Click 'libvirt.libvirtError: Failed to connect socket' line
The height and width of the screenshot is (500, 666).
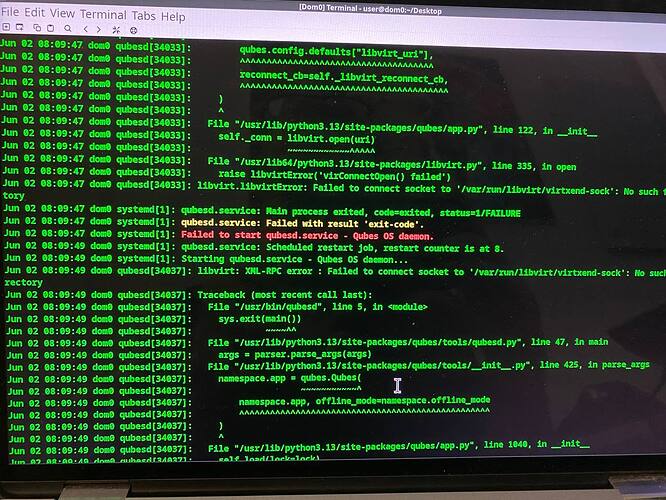point(431,189)
